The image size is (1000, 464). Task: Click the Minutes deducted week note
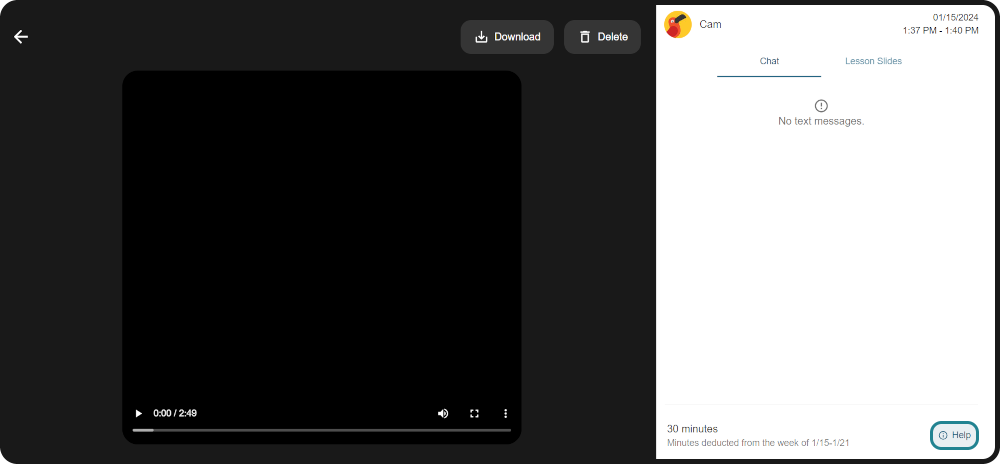758,442
